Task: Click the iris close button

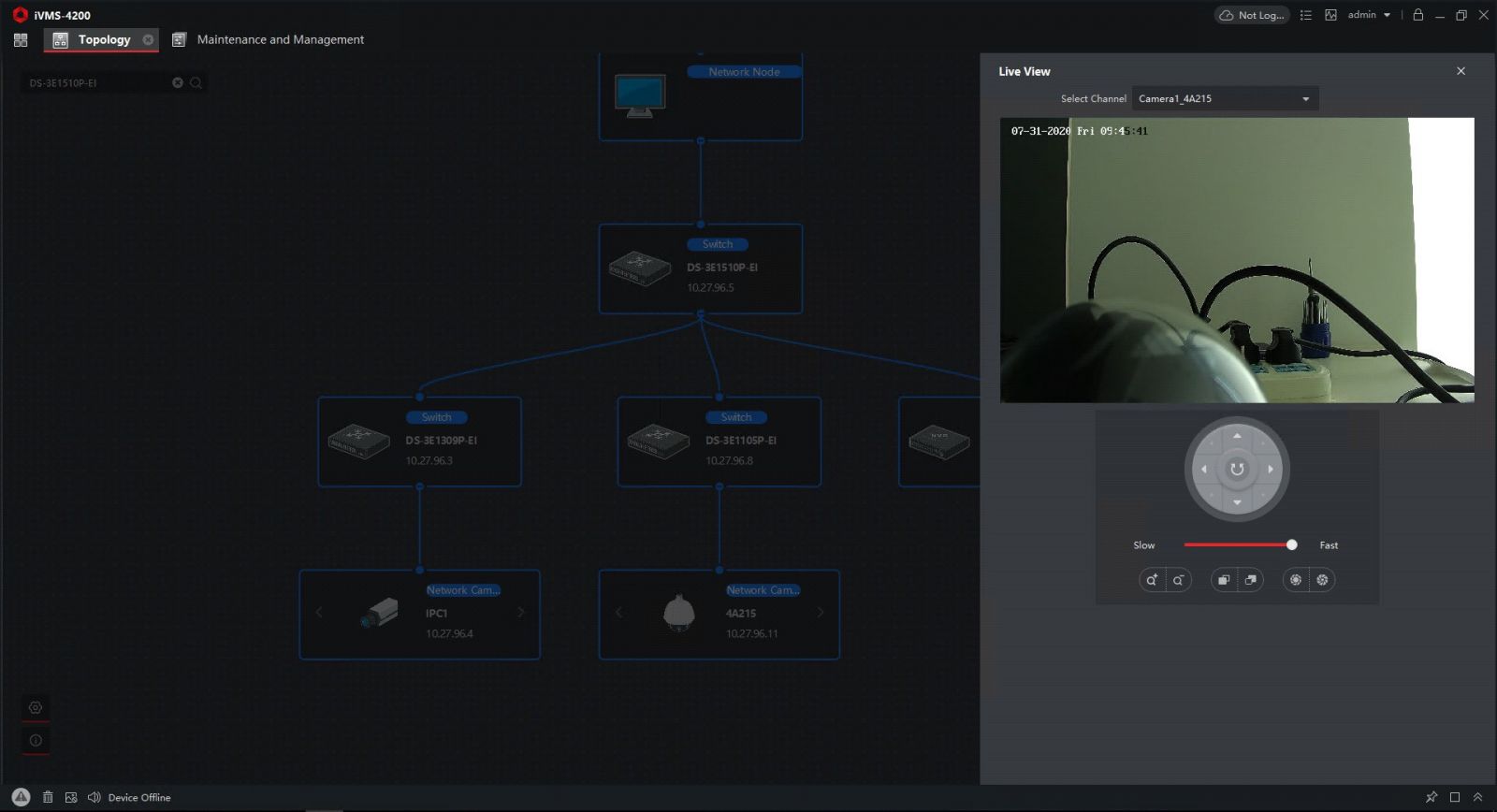Action: click(1322, 580)
